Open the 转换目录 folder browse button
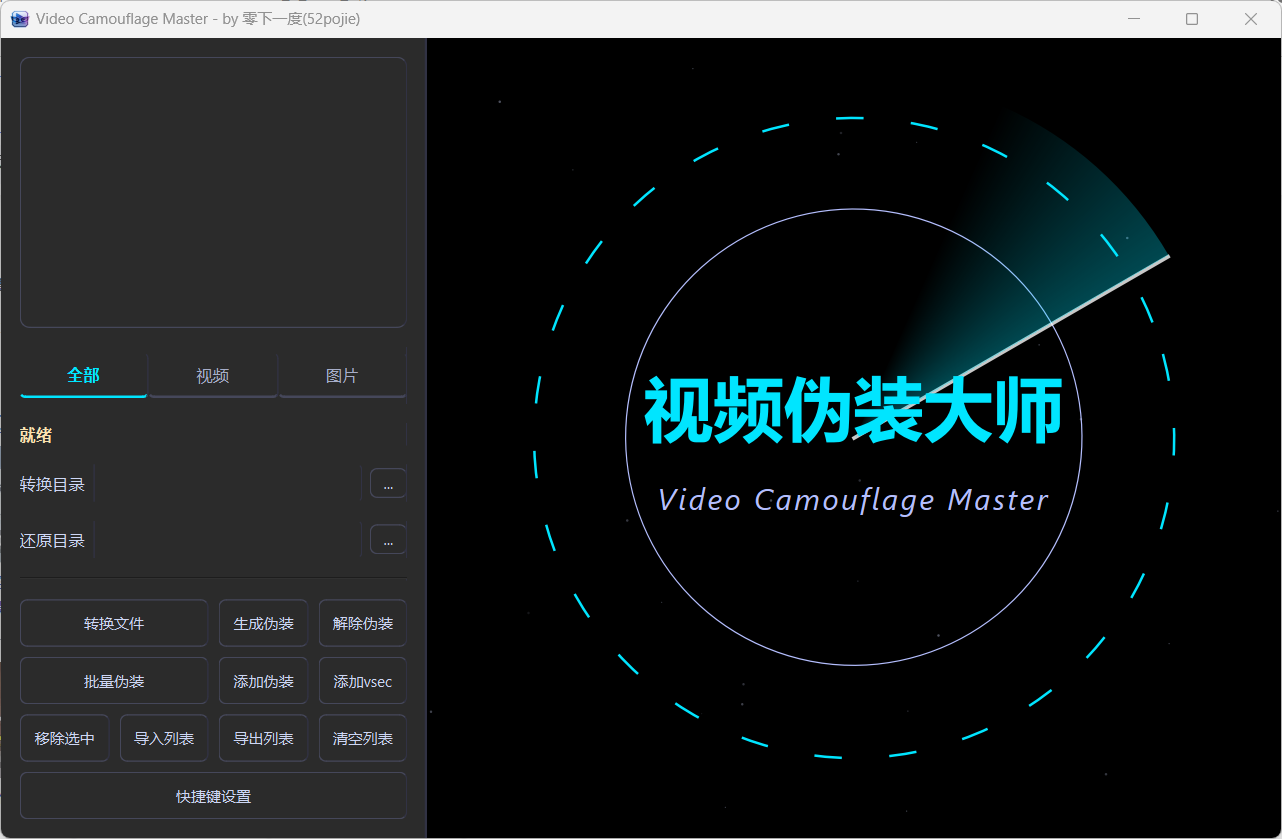 [387, 483]
